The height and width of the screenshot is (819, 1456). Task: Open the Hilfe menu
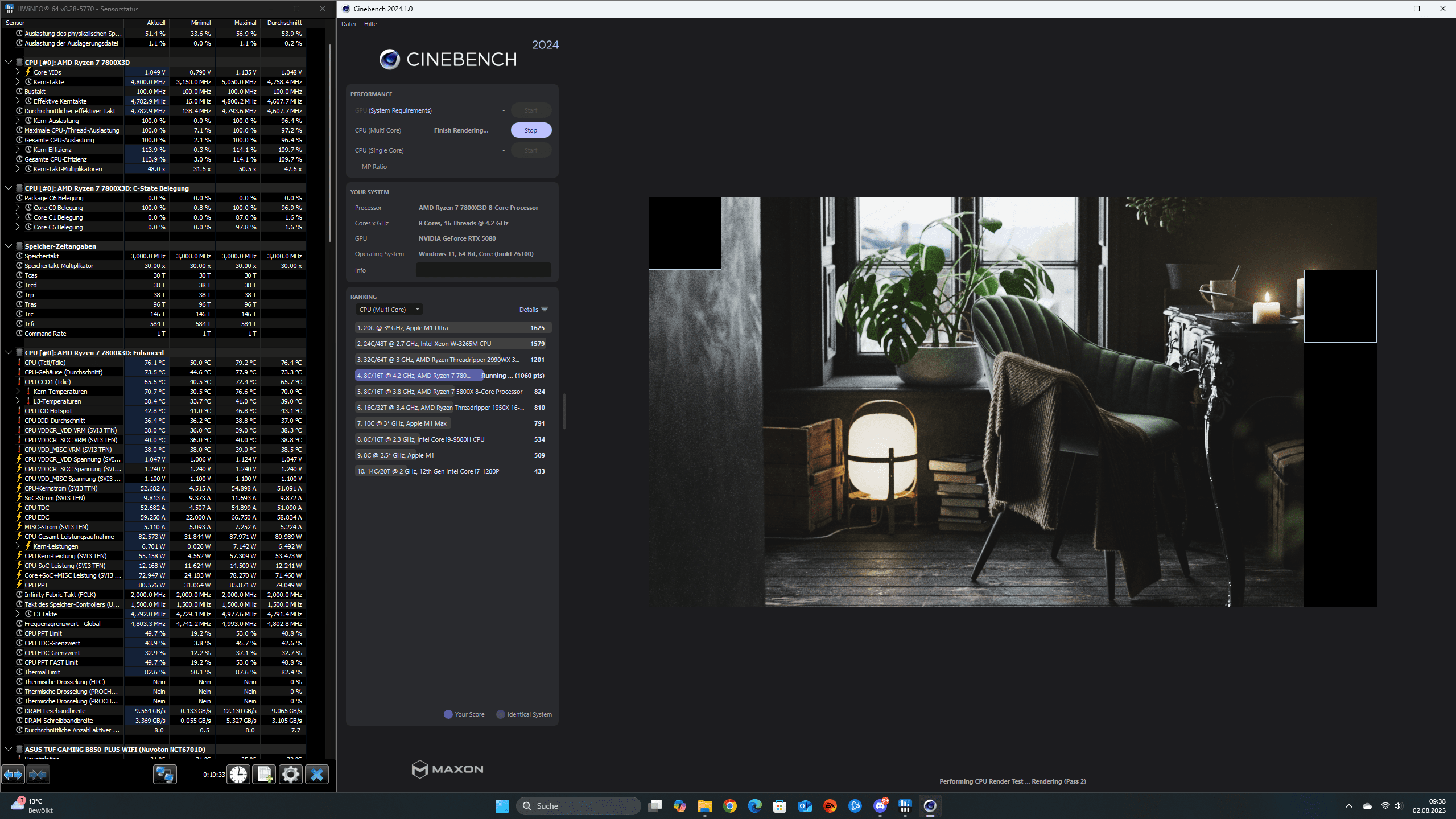click(370, 24)
